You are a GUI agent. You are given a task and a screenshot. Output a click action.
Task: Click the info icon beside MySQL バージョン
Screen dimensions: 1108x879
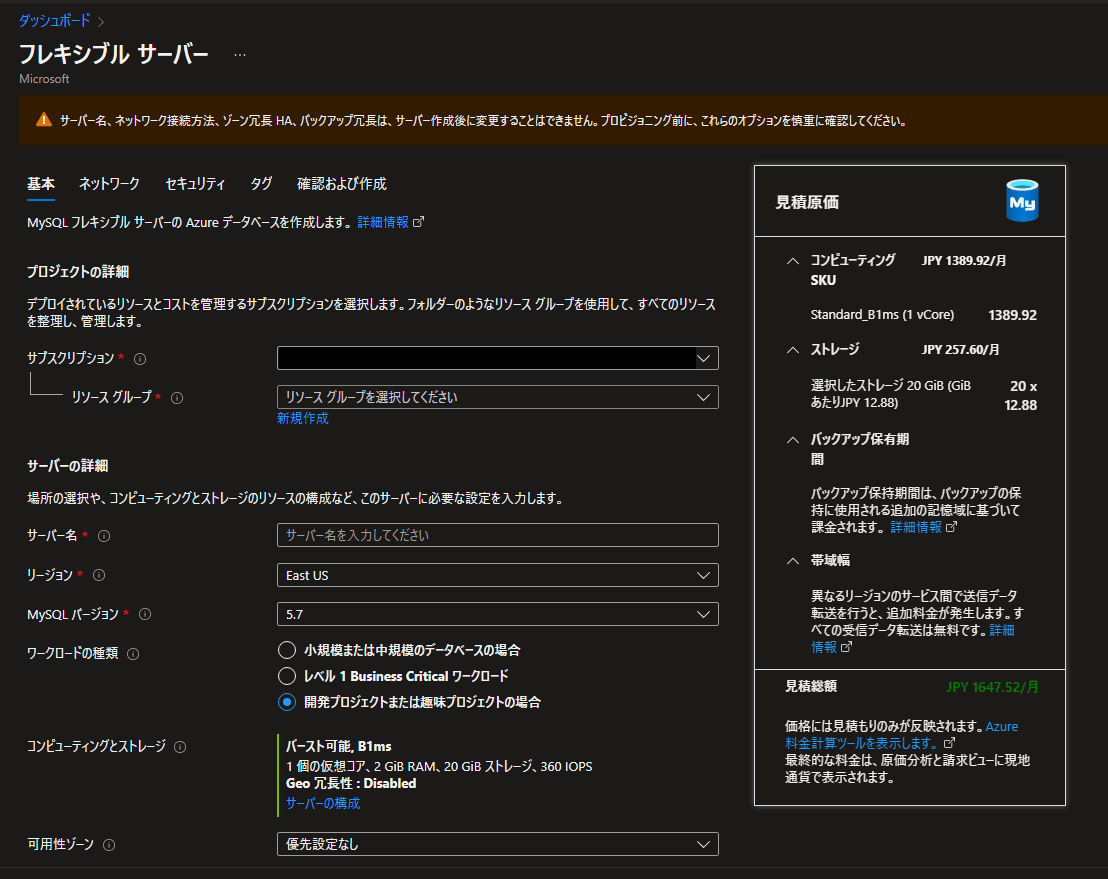click(x=145, y=614)
